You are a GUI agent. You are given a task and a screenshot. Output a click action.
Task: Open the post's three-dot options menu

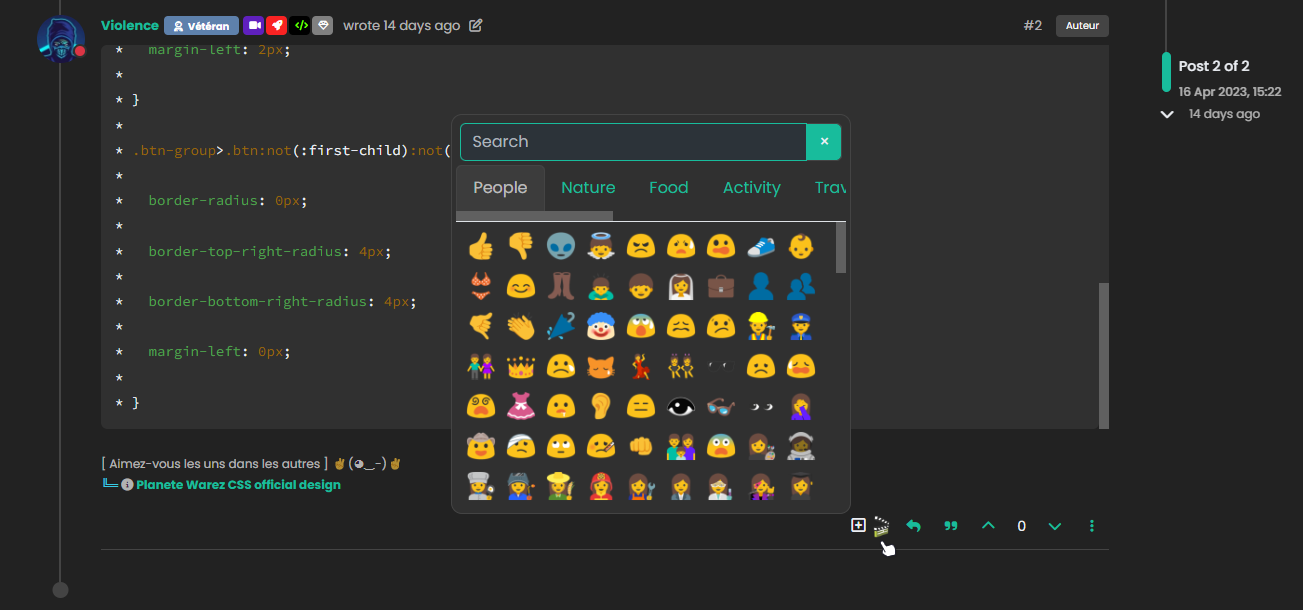pos(1092,526)
